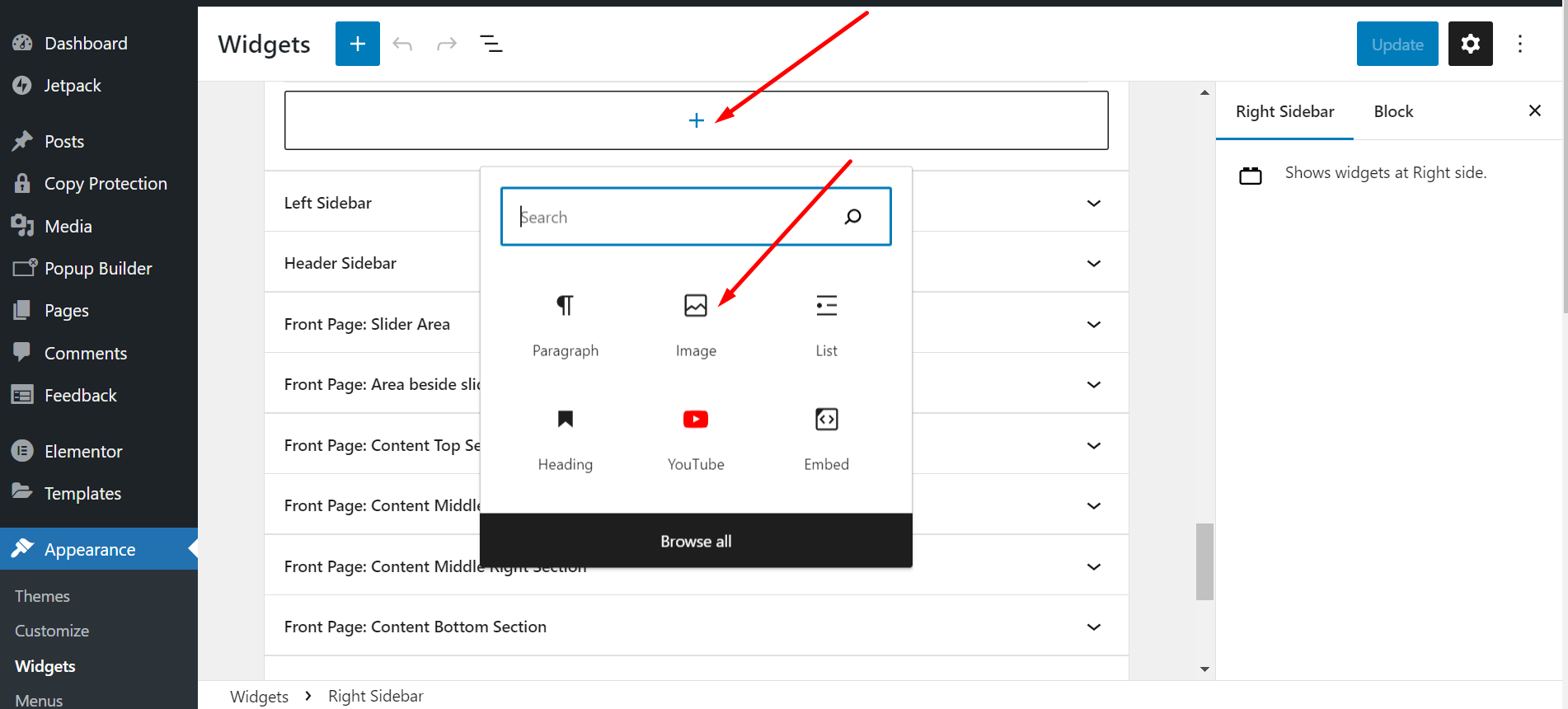Expand the Left Sidebar widget area

[1093, 204]
